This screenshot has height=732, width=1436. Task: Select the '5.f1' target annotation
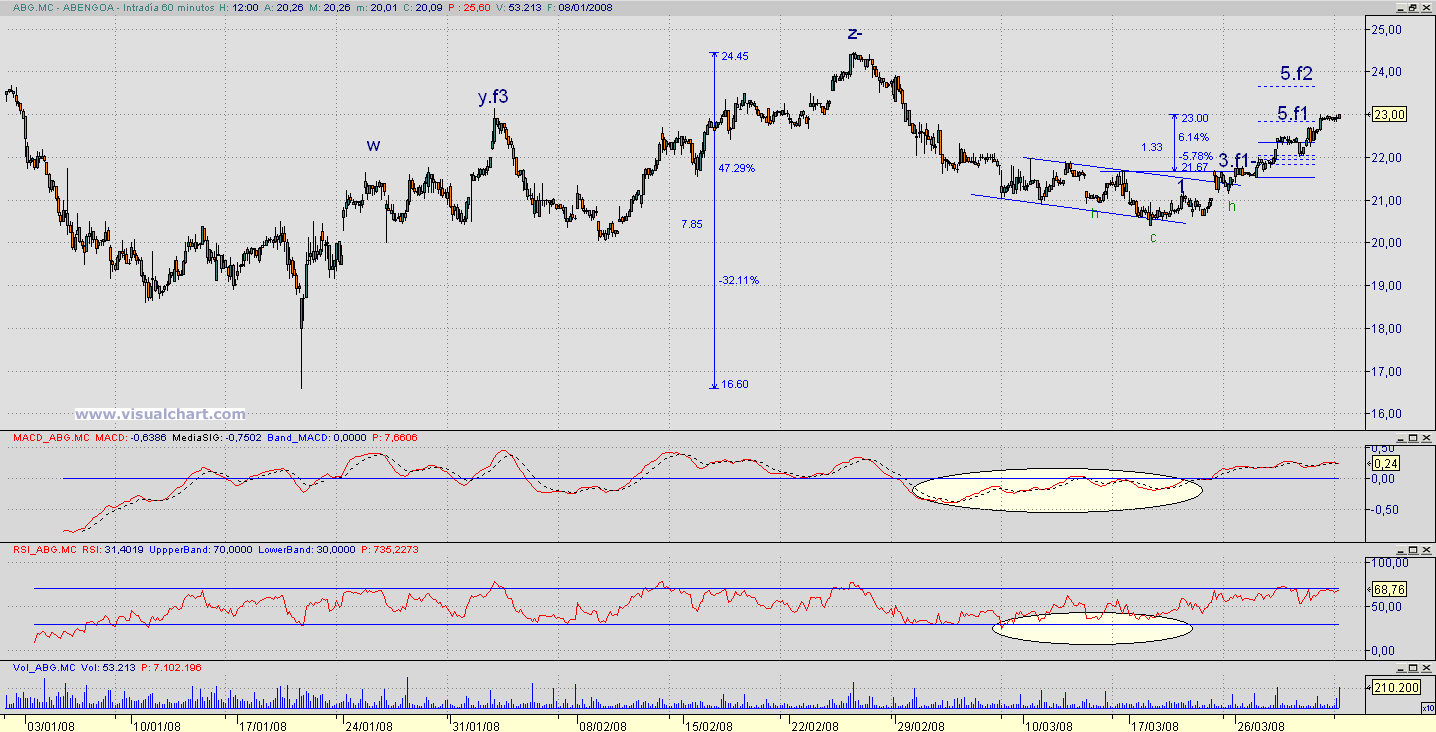tap(1294, 113)
